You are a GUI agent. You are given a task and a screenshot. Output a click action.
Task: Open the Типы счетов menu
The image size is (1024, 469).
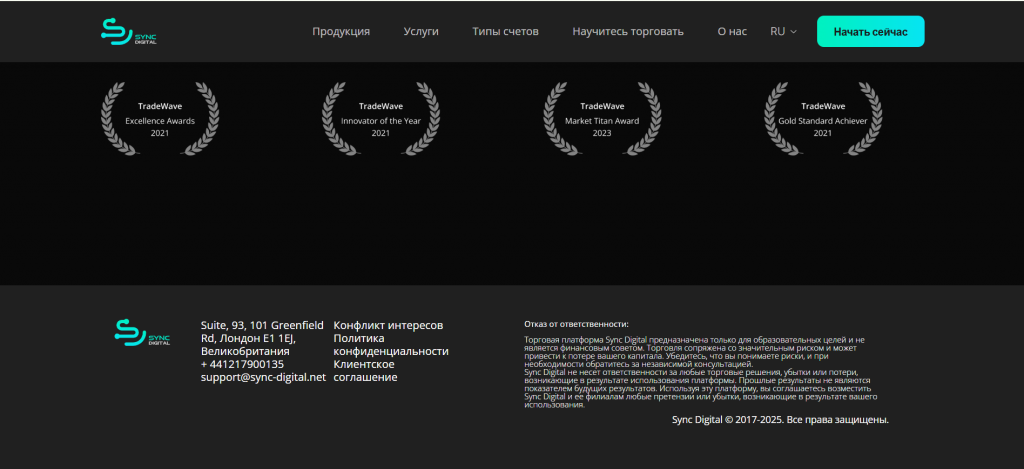pos(505,32)
